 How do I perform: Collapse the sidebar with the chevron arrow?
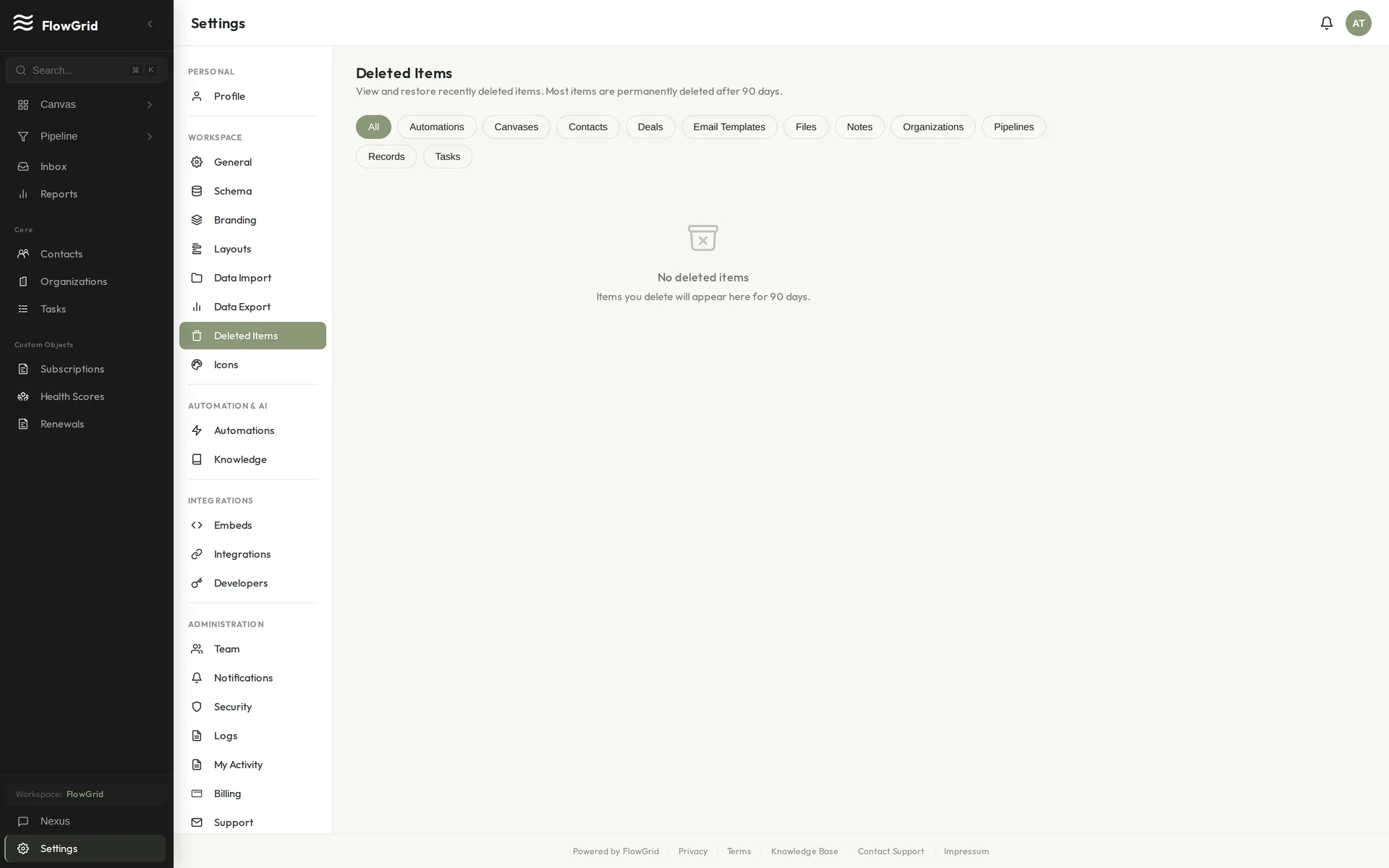click(x=150, y=24)
